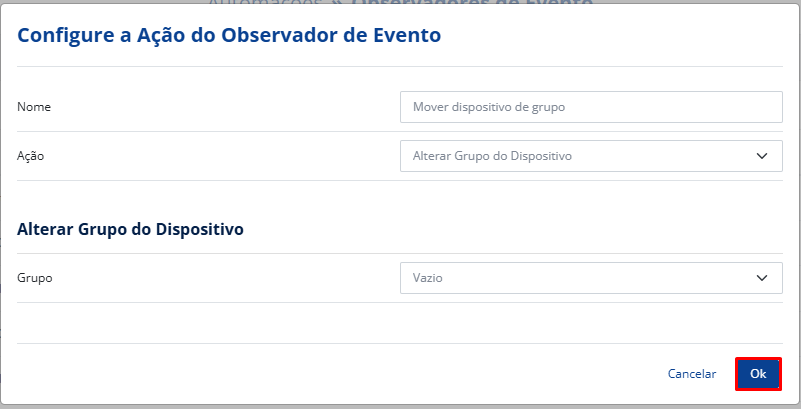Click the blank footer area left of Cancelar
This screenshot has width=801, height=409.
point(330,374)
